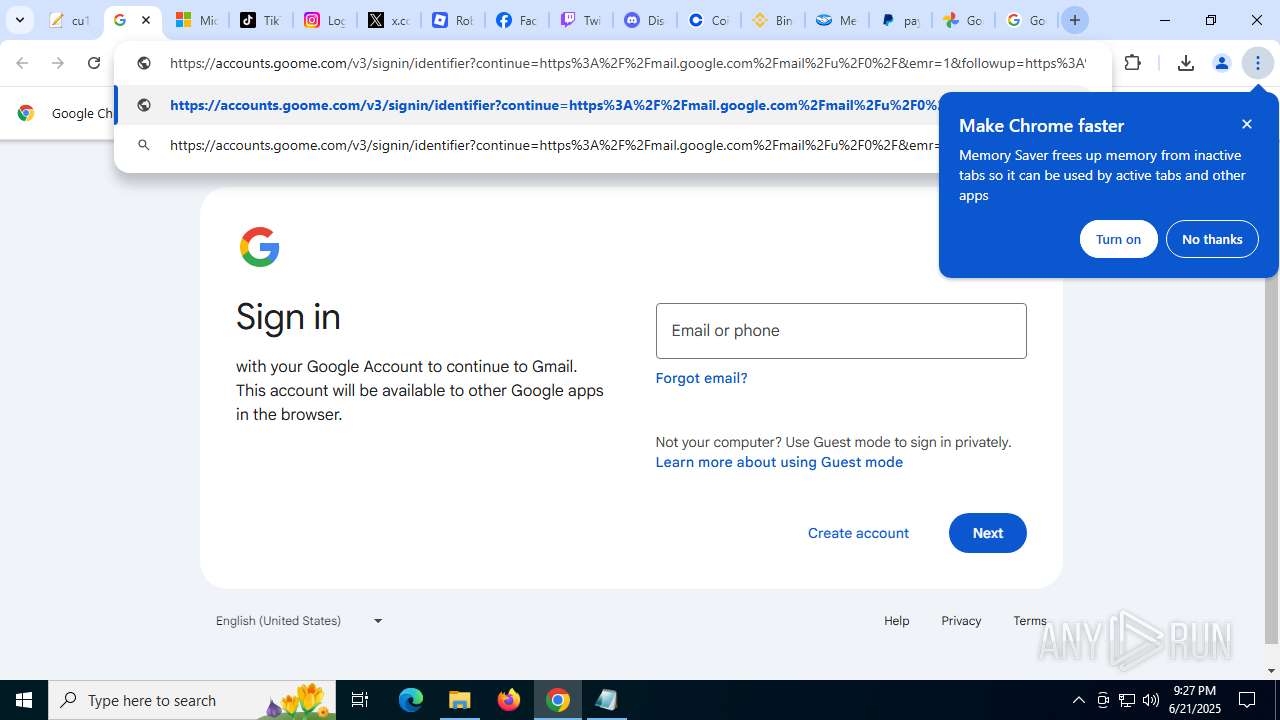Launch Firefox from taskbar
The image size is (1280, 720).
point(509,700)
